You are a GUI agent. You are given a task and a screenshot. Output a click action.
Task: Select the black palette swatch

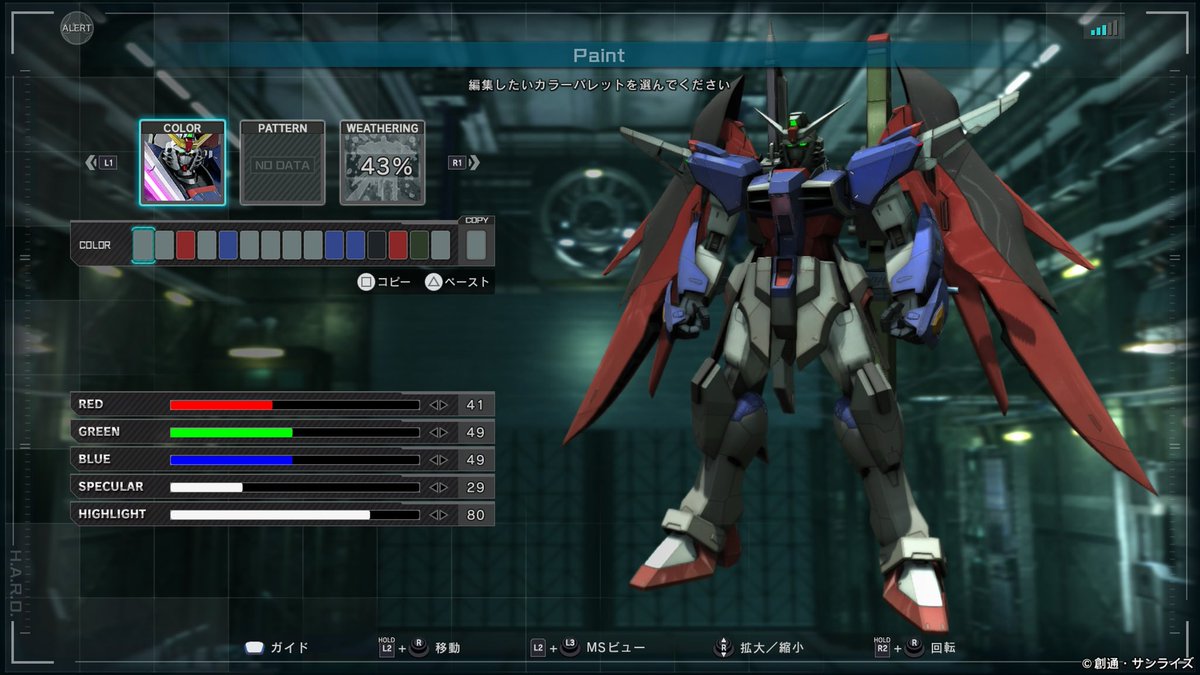coord(376,245)
